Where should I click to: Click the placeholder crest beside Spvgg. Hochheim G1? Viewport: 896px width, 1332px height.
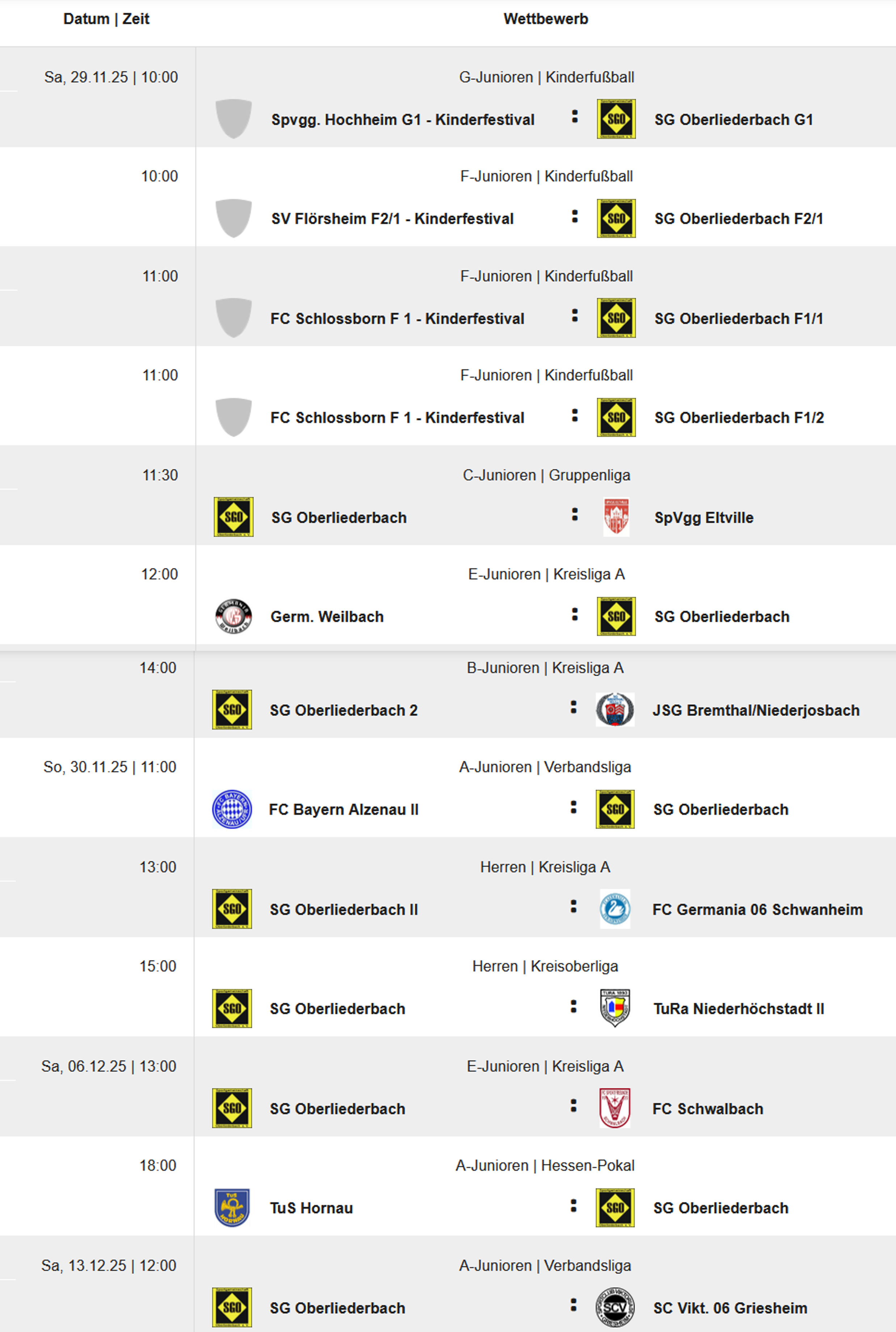(233, 119)
